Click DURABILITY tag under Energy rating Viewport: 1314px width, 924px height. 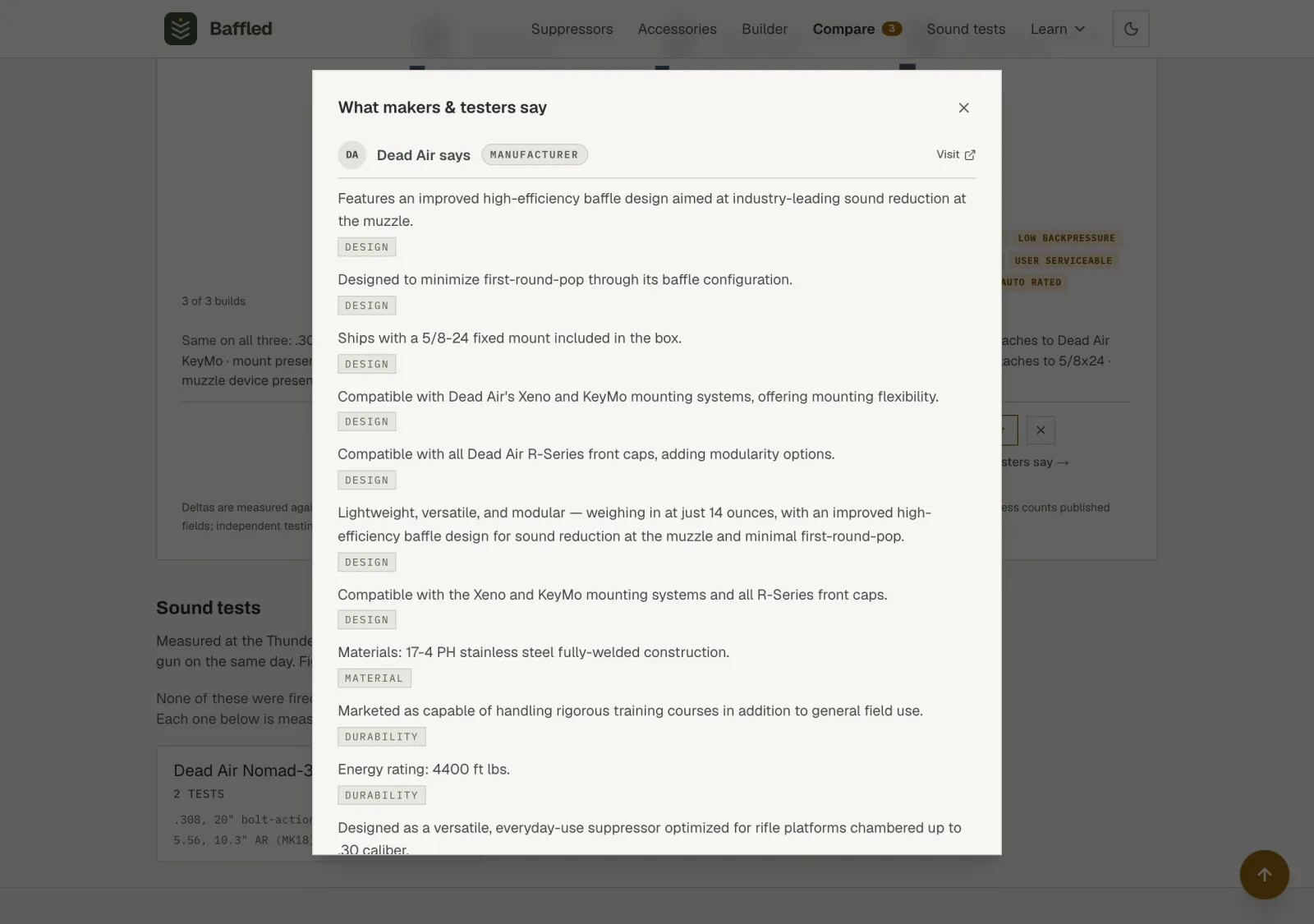click(382, 795)
